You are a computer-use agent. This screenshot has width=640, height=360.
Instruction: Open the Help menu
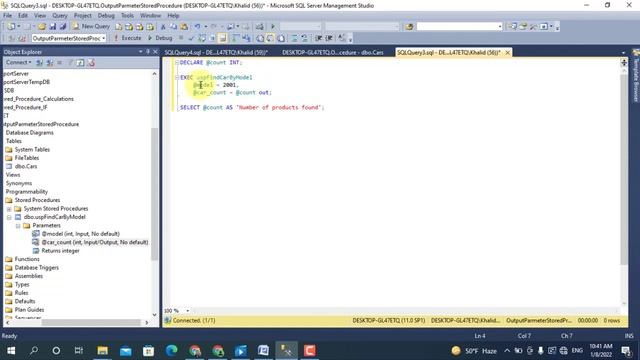pyautogui.click(x=173, y=16)
